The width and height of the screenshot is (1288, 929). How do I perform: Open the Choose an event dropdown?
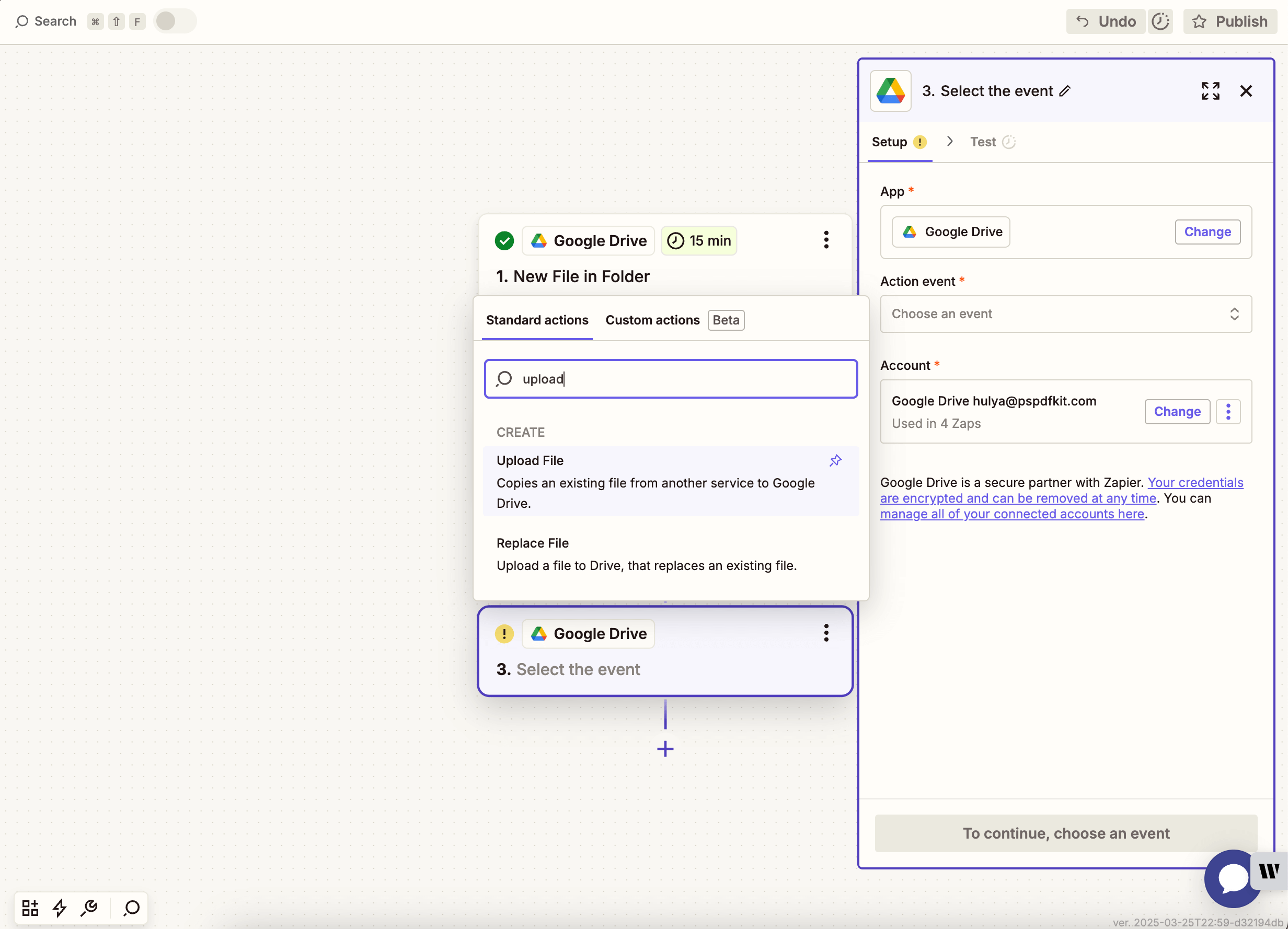click(1065, 314)
